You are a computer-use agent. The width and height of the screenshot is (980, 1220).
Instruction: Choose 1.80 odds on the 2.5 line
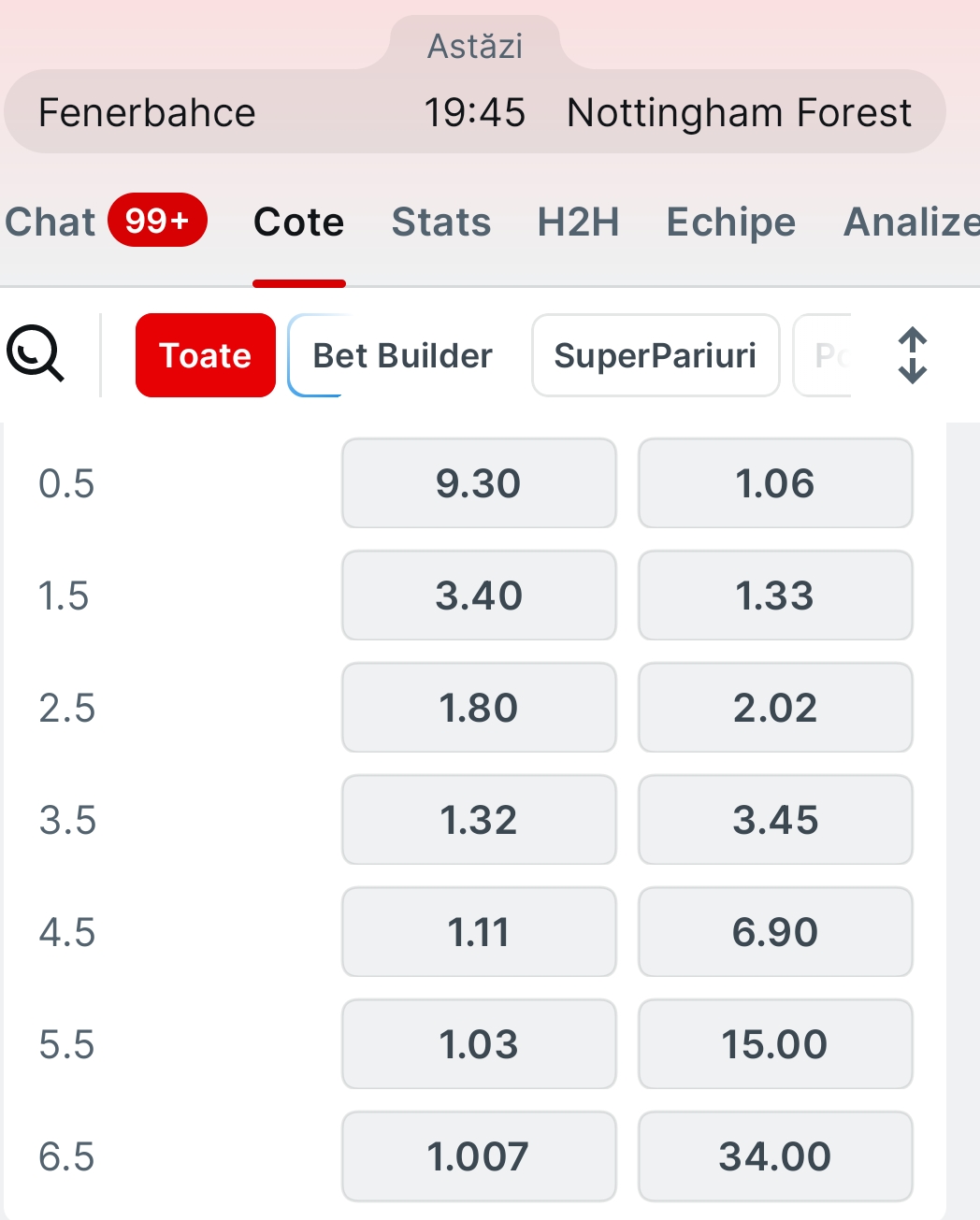click(479, 708)
